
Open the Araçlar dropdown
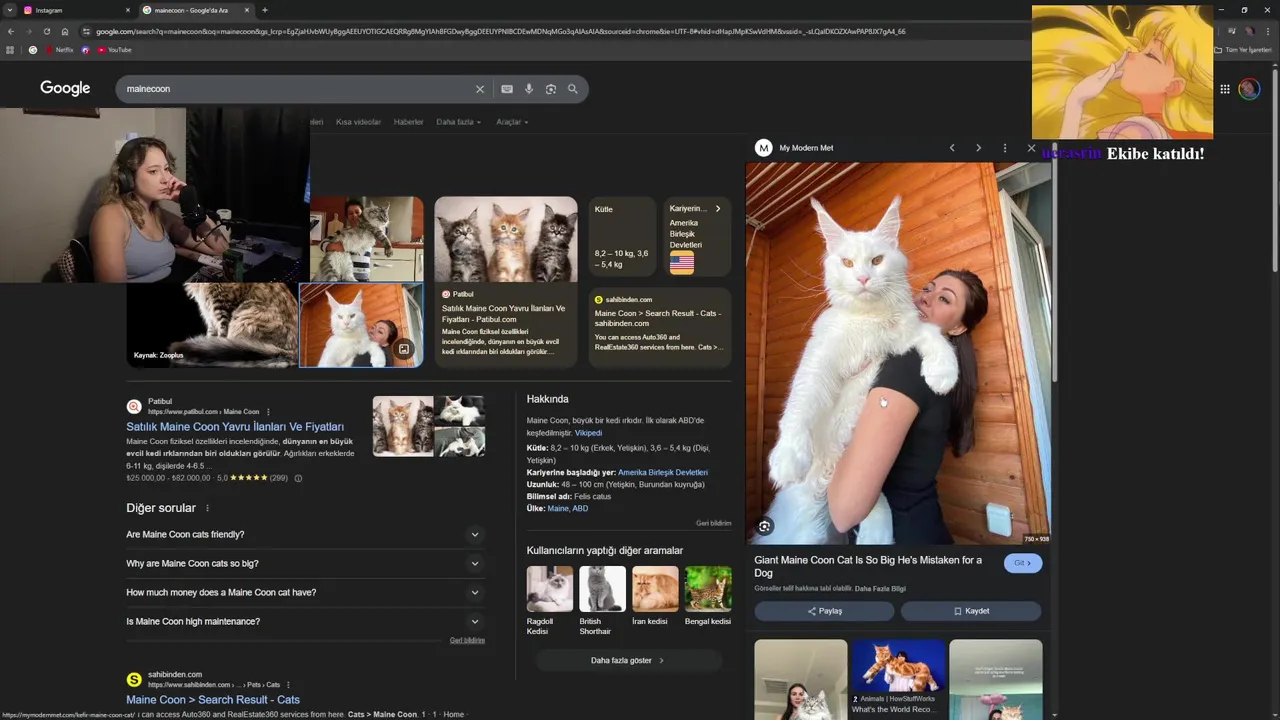coord(512,122)
